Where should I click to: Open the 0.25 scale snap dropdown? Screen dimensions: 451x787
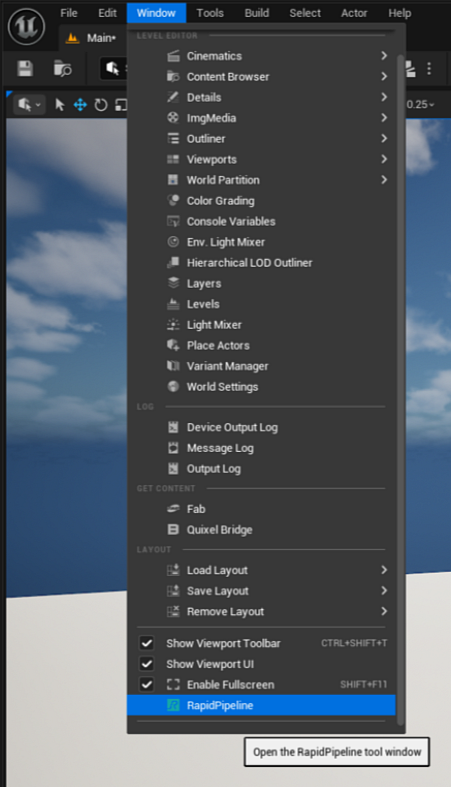point(420,104)
